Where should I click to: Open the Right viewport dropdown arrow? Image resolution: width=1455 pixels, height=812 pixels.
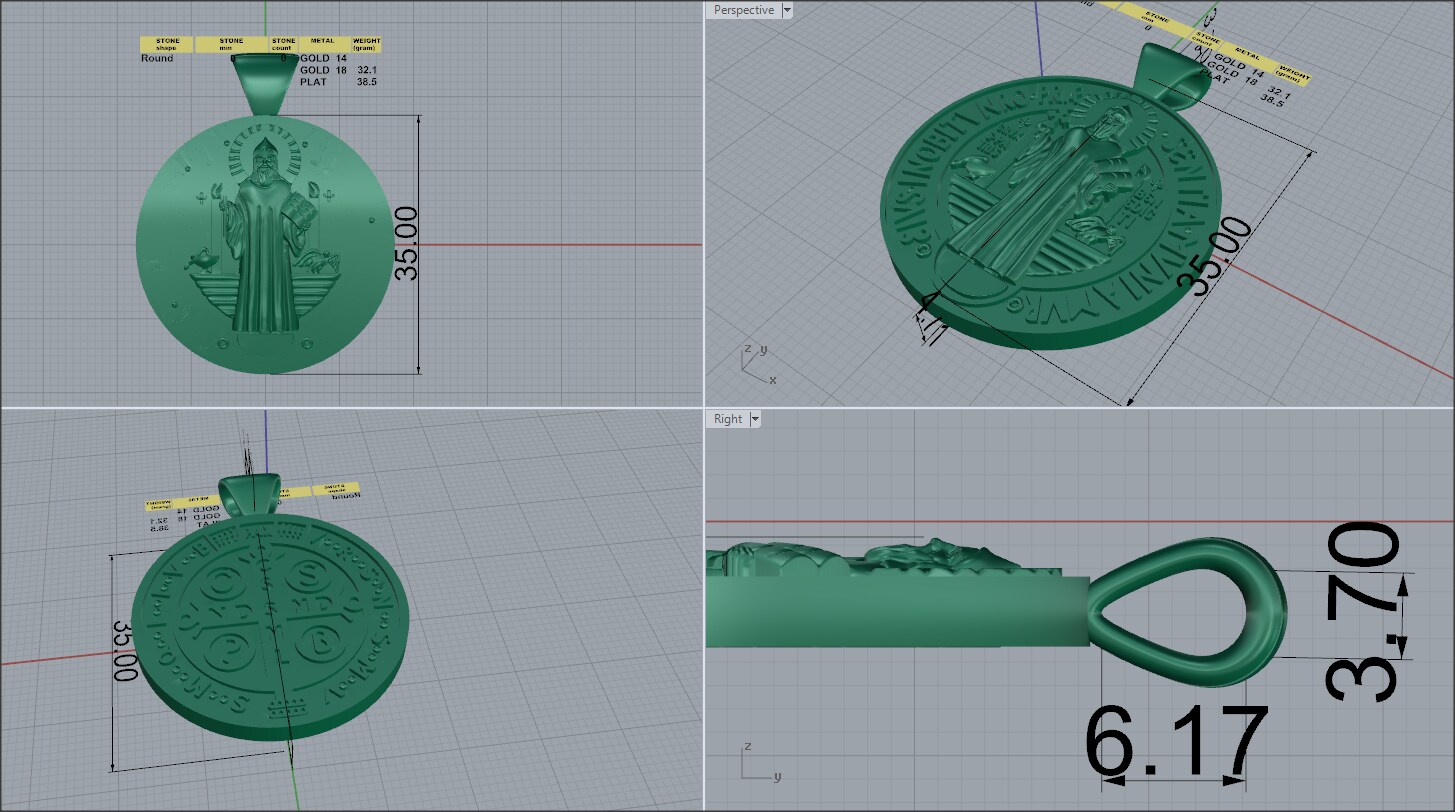[755, 419]
